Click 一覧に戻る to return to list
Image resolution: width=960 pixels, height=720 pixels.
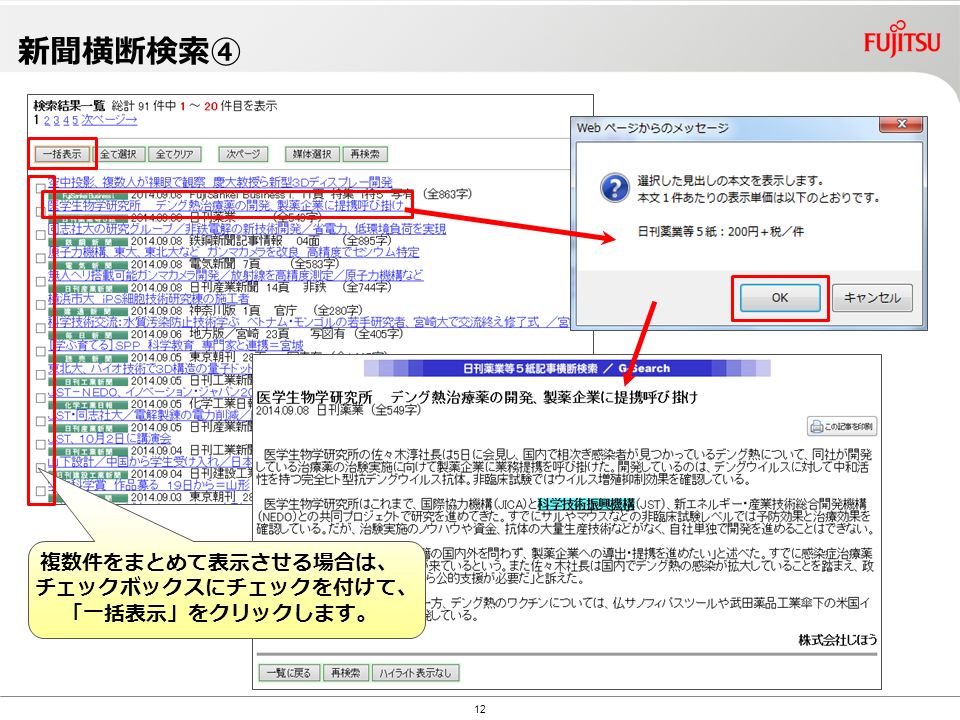288,673
